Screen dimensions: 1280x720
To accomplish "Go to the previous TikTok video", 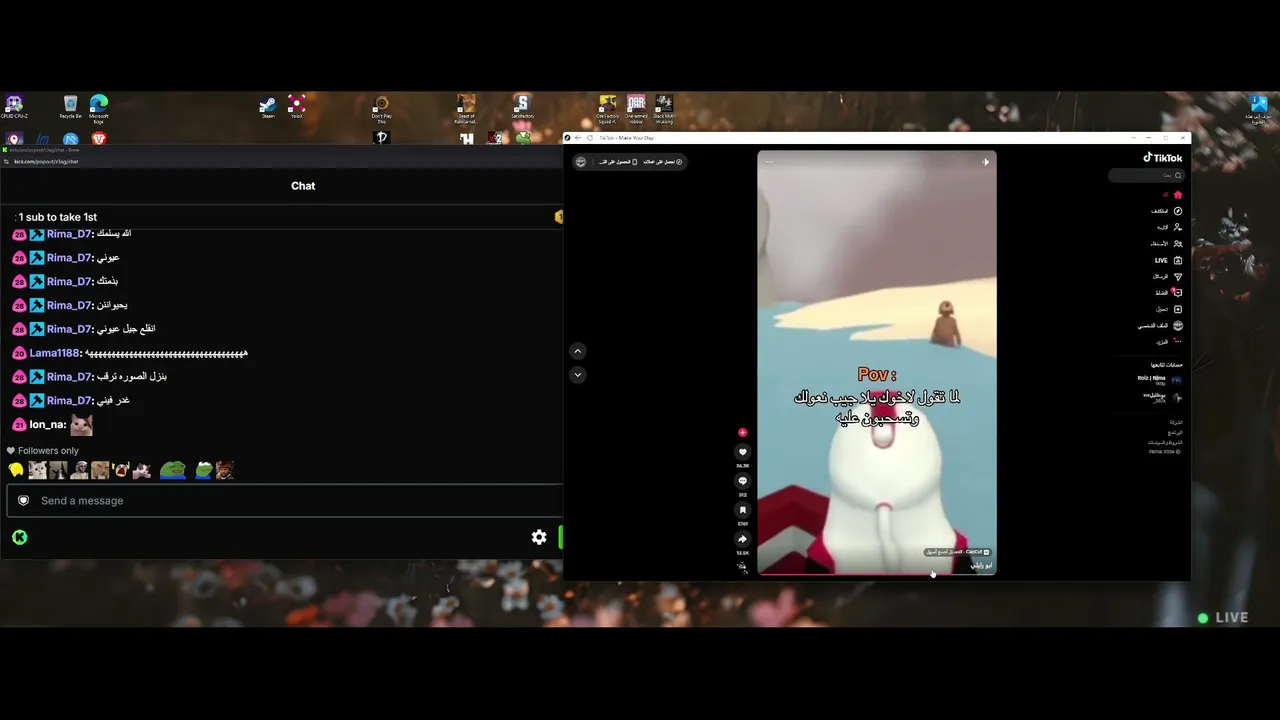I will (x=577, y=351).
